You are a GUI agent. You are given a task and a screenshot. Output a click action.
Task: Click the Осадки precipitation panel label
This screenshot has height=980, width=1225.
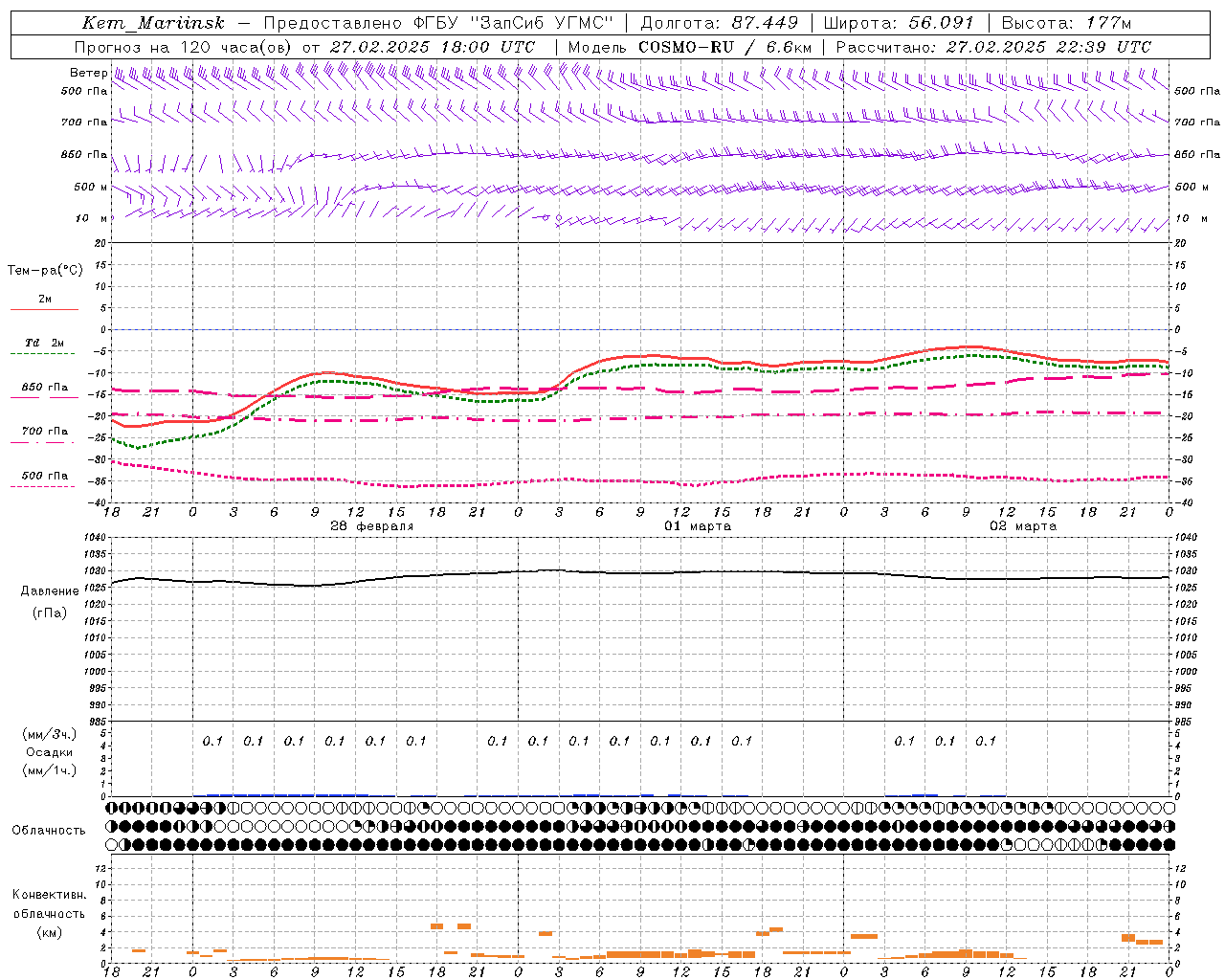[50, 752]
